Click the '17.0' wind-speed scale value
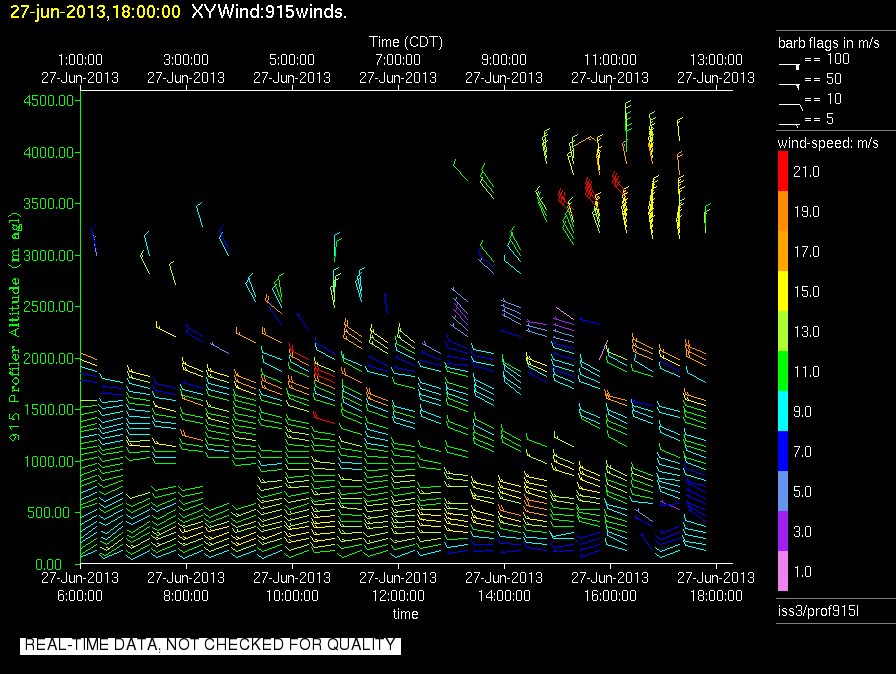Image resolution: width=896 pixels, height=674 pixels. (x=806, y=251)
